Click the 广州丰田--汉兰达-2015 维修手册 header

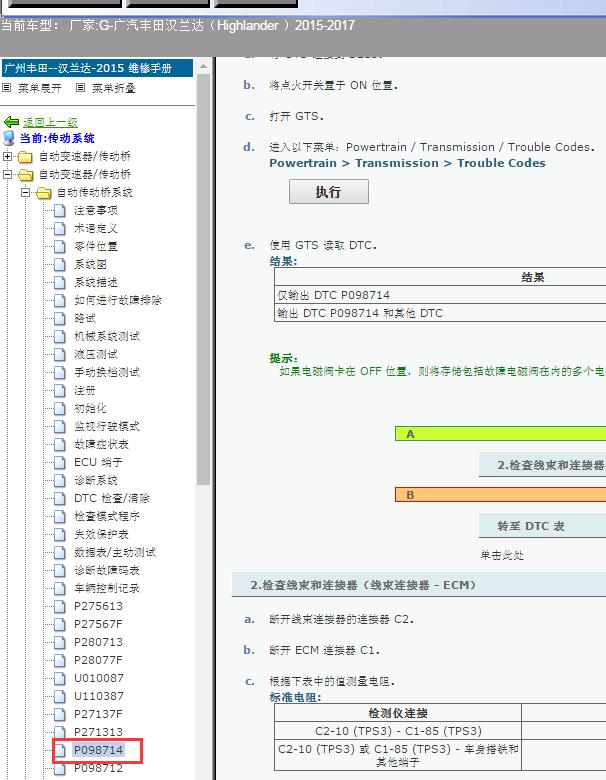[98, 68]
